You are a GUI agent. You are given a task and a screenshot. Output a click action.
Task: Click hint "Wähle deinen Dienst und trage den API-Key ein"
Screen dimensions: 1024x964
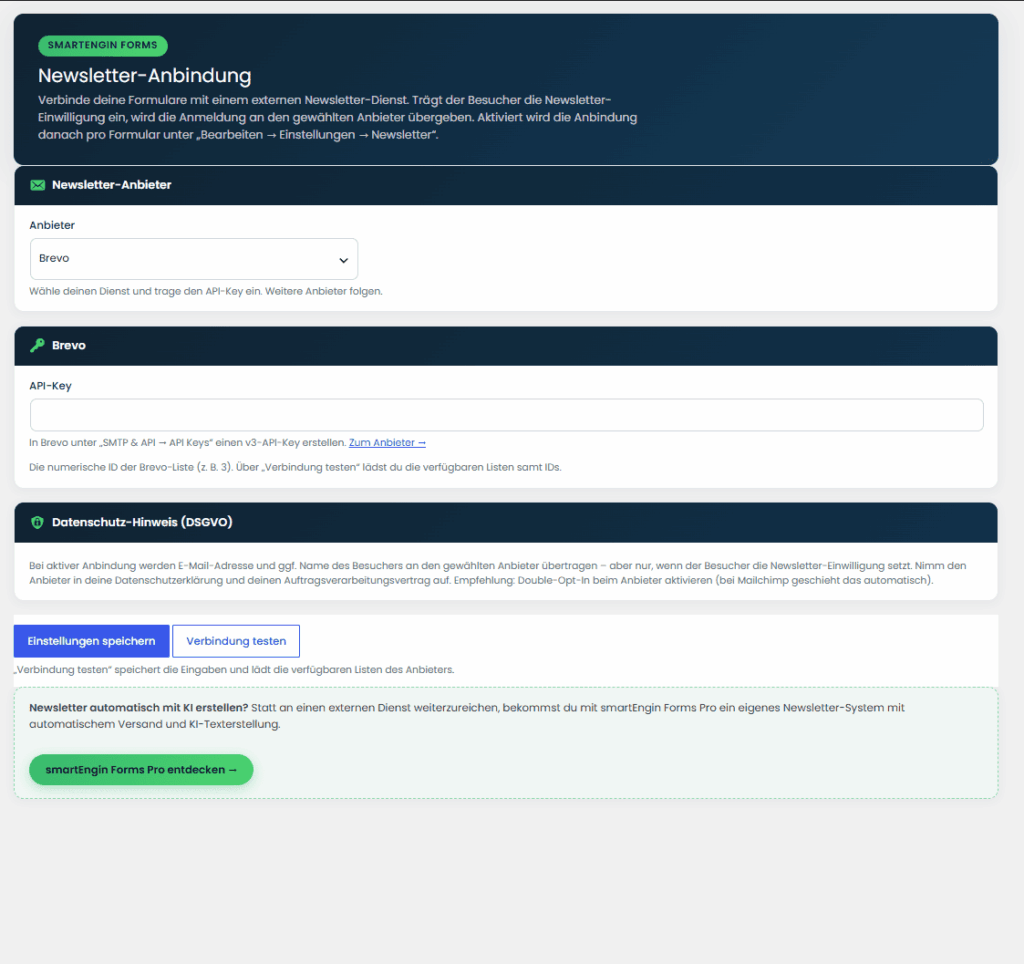(206, 291)
